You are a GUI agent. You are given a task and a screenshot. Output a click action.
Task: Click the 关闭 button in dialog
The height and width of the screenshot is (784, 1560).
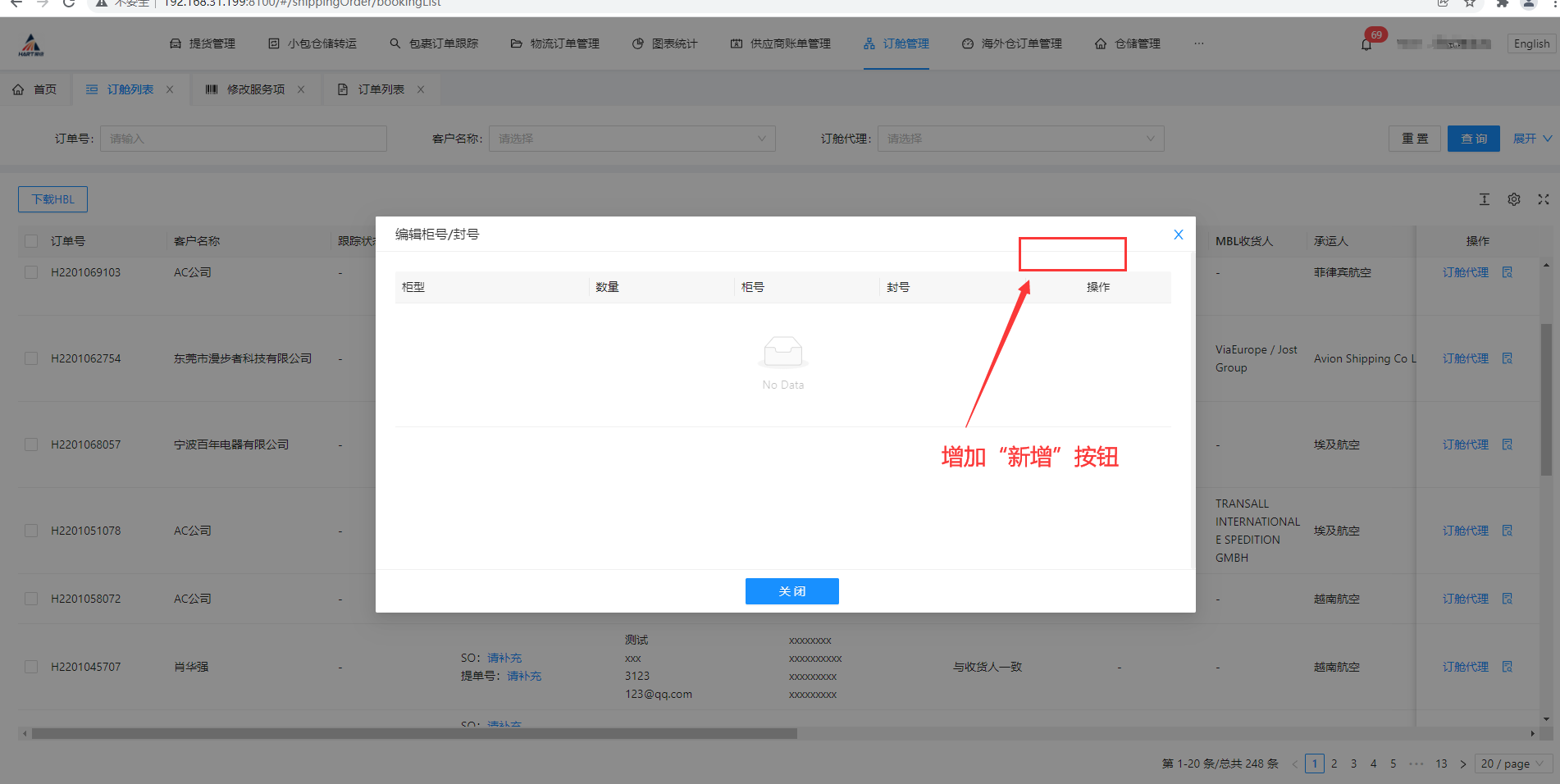(x=791, y=591)
